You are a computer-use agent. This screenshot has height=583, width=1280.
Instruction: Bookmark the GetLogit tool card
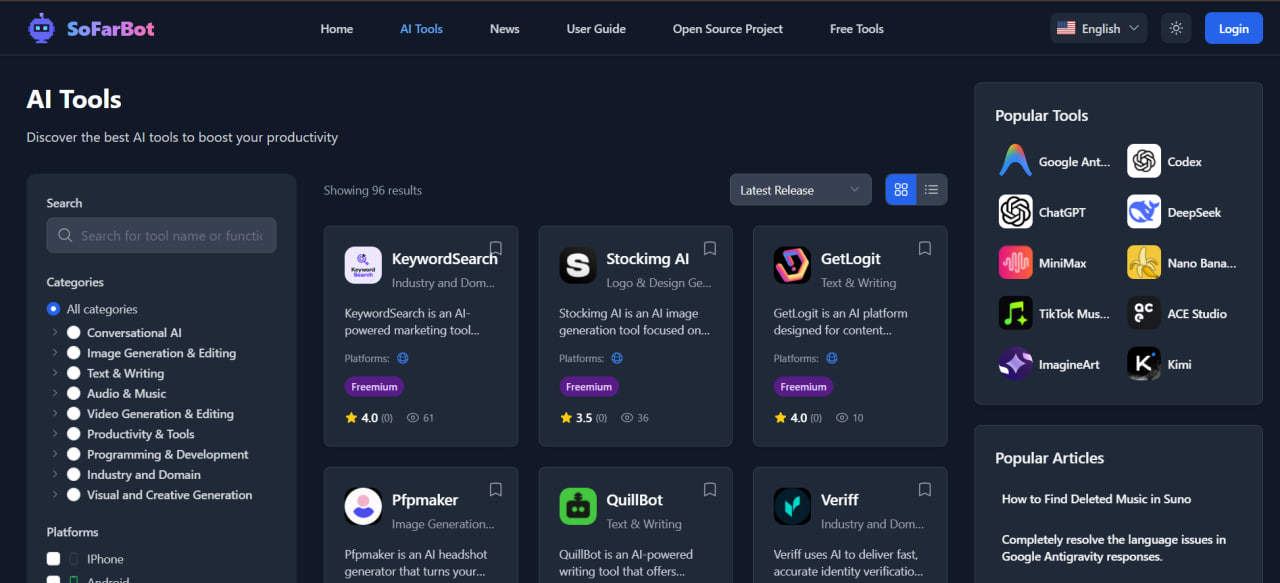point(925,248)
